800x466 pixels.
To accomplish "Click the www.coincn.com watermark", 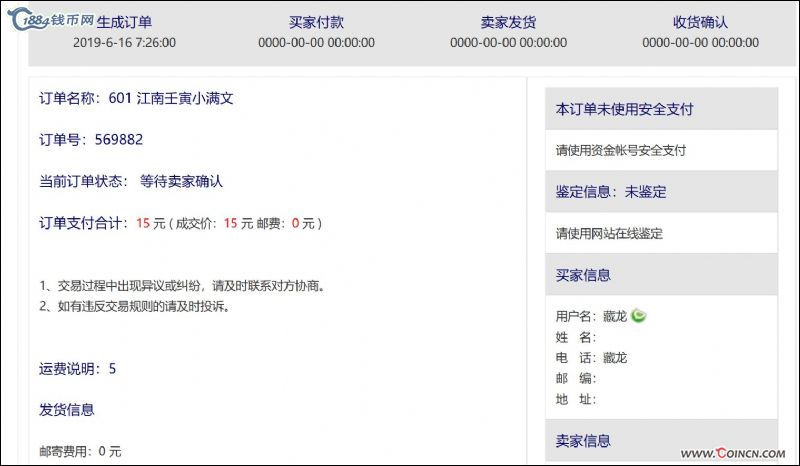I will [x=735, y=454].
